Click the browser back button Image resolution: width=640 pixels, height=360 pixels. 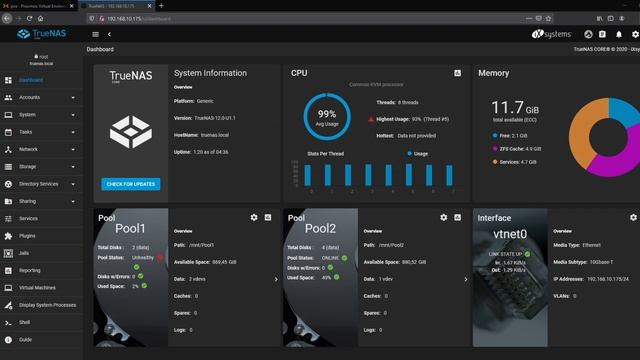[7, 18]
